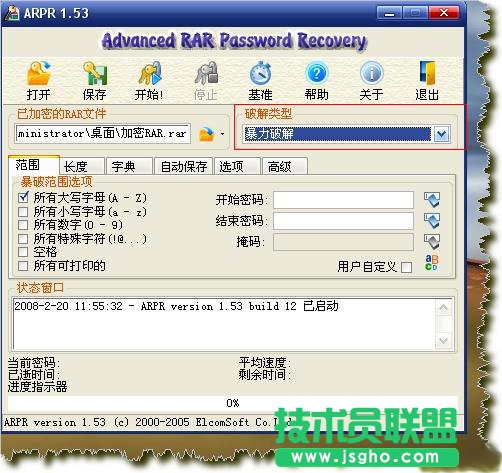
Task: Click the greyed 停止 (Stop) icon
Action: 206,73
